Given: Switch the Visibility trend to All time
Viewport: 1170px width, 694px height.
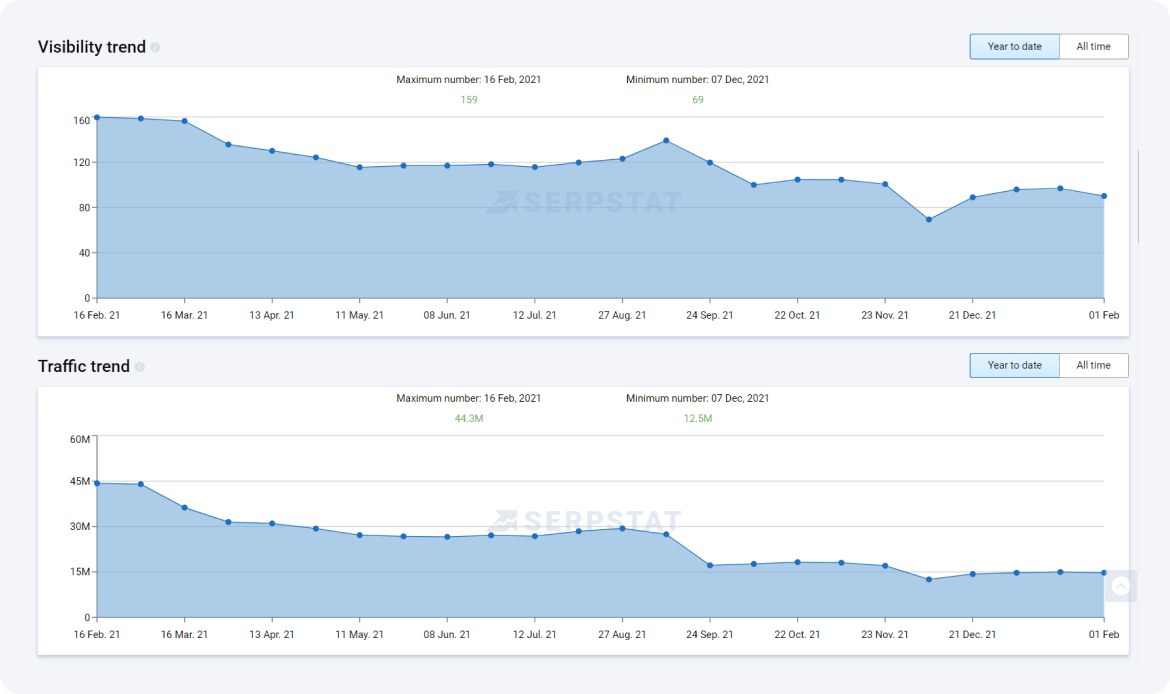Looking at the screenshot, I should [1094, 46].
